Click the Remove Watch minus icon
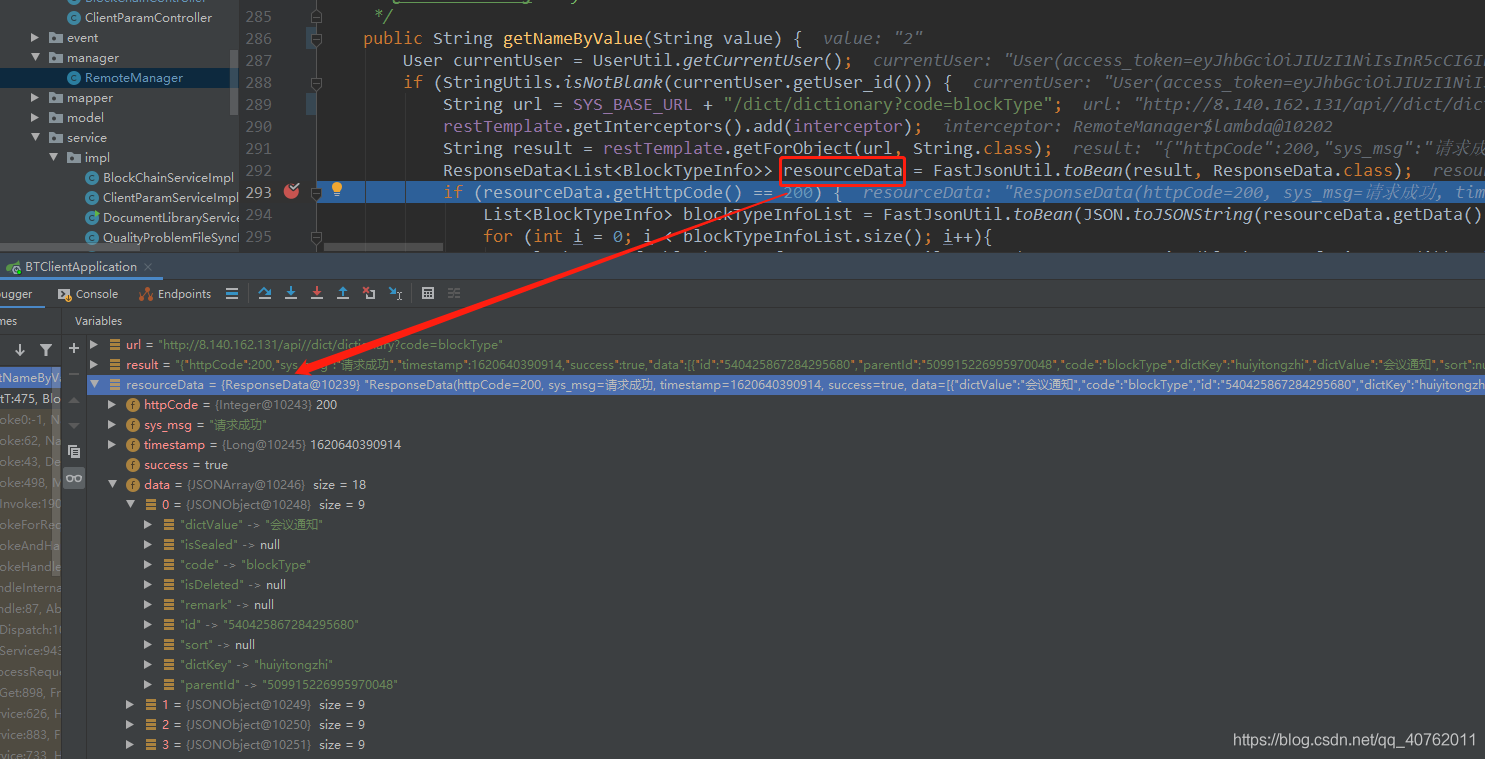The width and height of the screenshot is (1485, 759). pyautogui.click(x=74, y=373)
